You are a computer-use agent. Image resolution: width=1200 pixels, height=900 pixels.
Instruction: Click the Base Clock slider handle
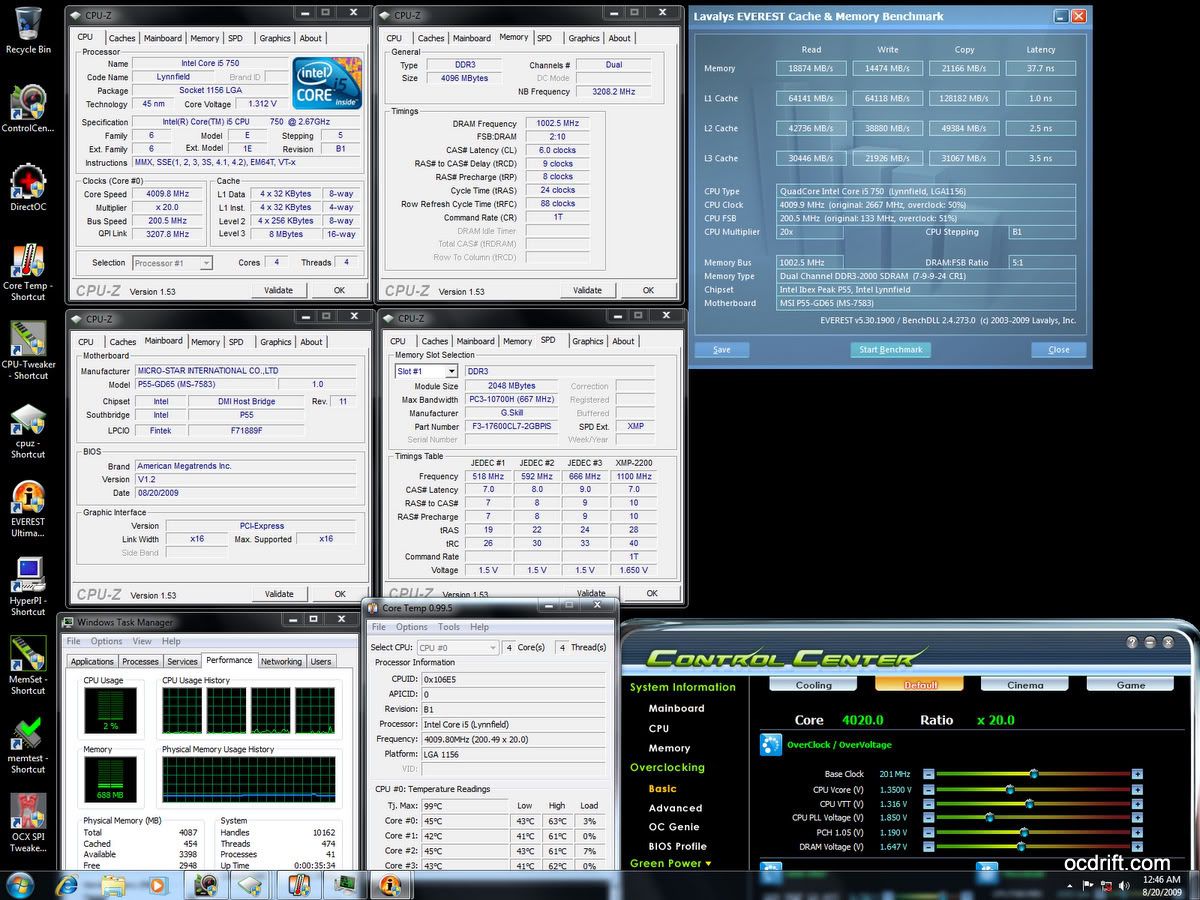[1033, 774]
